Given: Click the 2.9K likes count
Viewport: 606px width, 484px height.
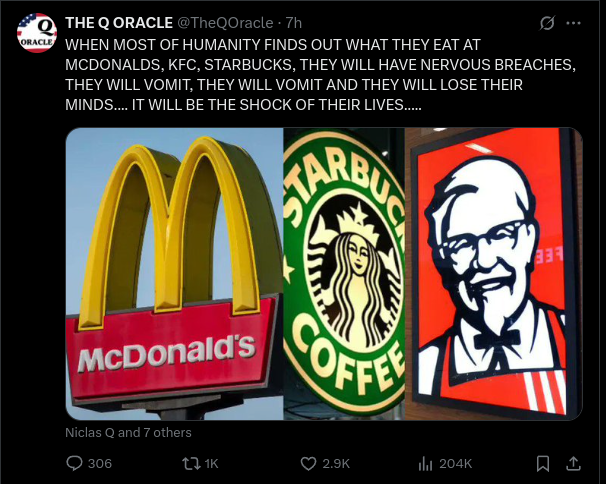Looking at the screenshot, I should pyautogui.click(x=336, y=463).
